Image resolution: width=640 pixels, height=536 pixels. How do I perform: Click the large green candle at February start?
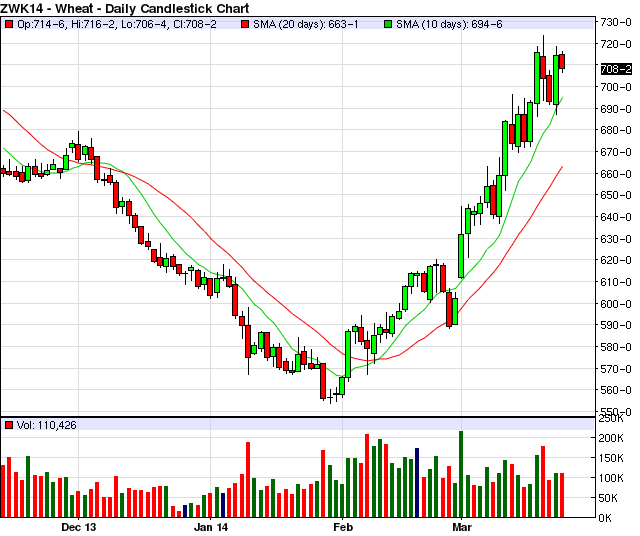348,354
